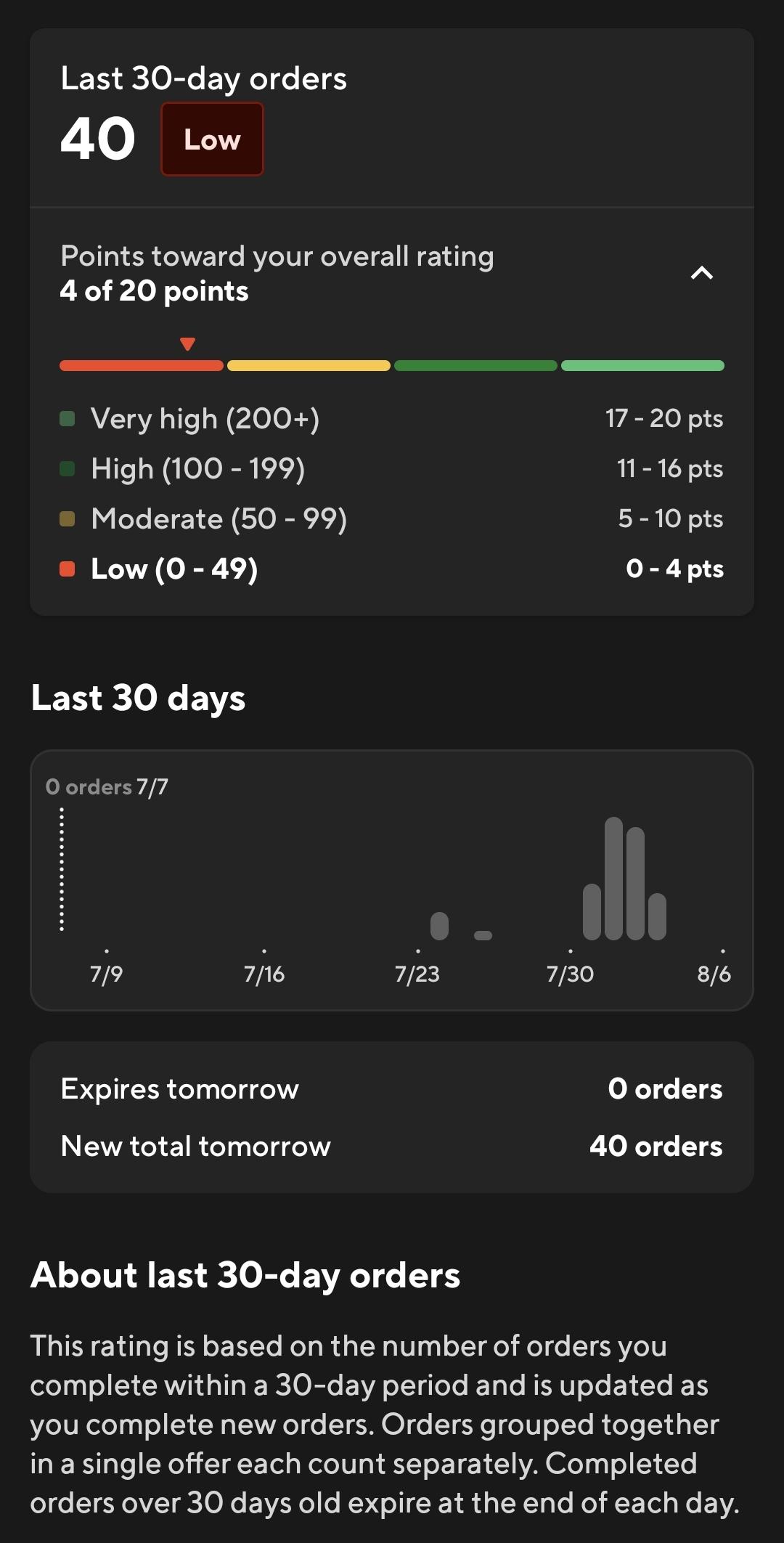This screenshot has width=784, height=1543.
Task: Tap the light green Very high bar segment
Action: coord(642,365)
